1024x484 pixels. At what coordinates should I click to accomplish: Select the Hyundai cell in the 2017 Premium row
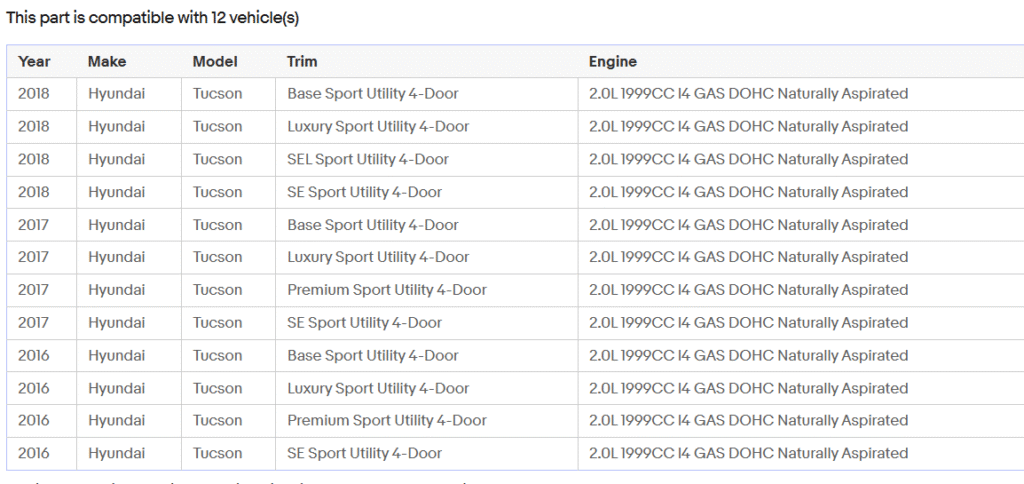coord(116,290)
